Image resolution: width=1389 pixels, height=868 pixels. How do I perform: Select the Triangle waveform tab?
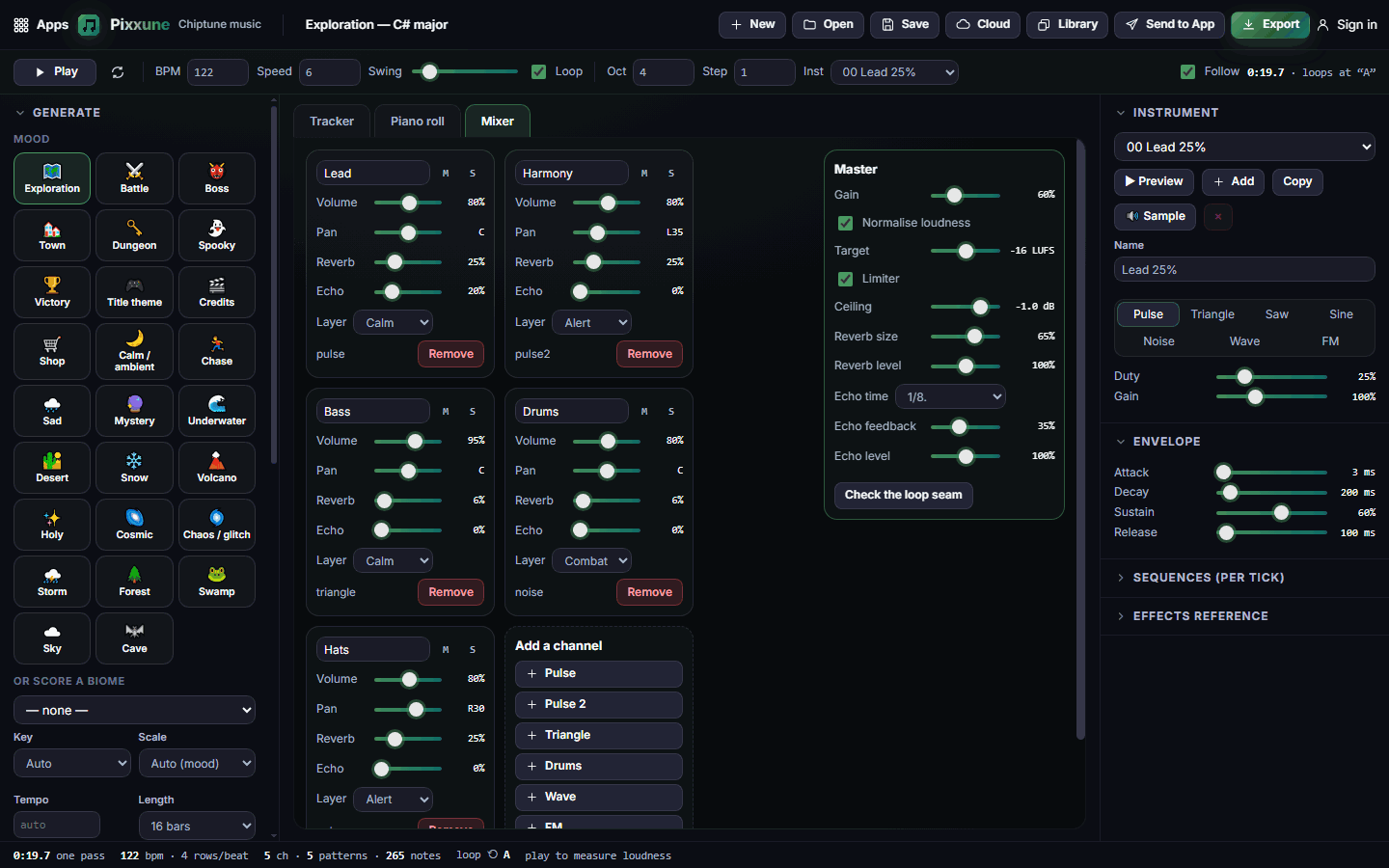(1212, 314)
